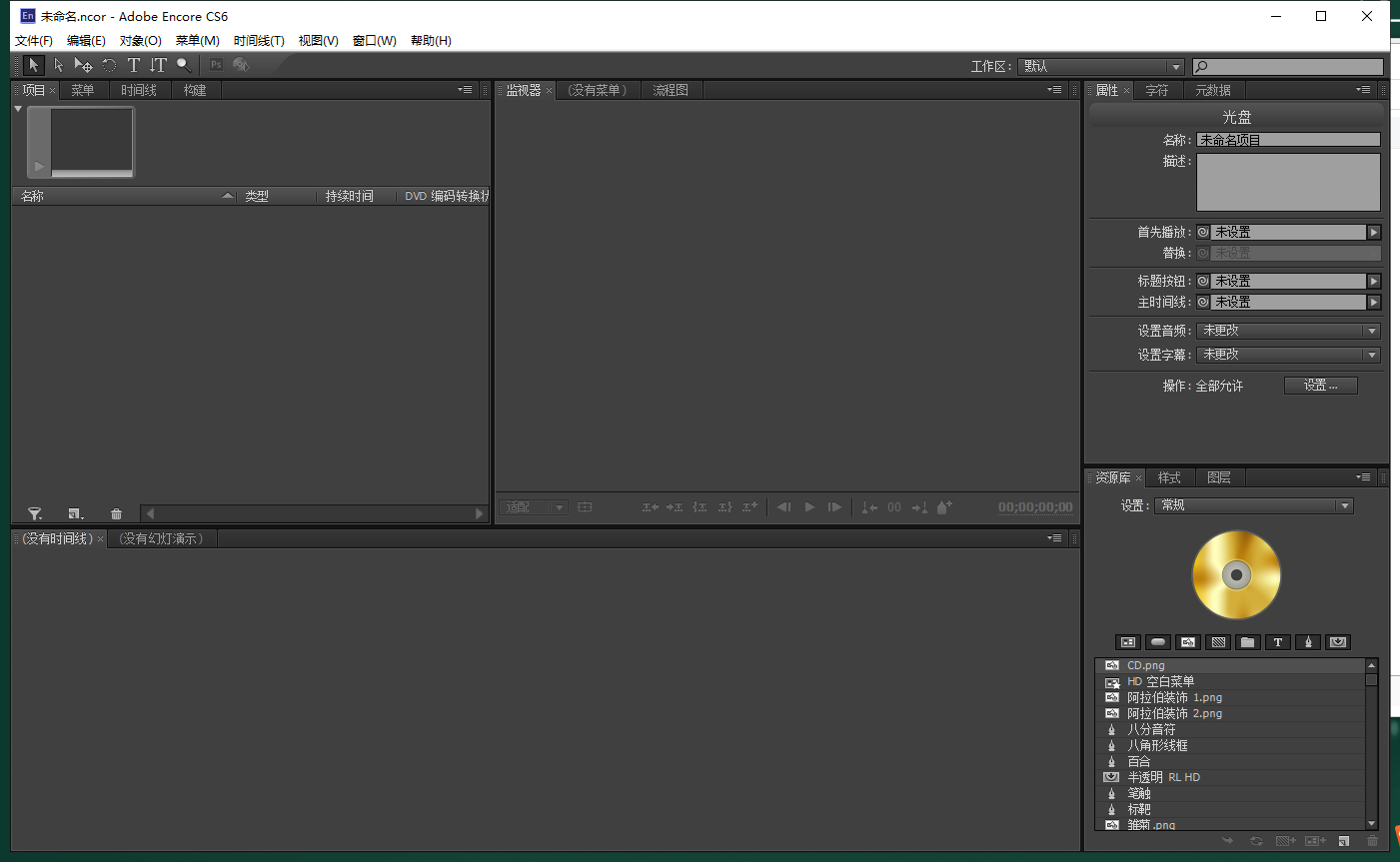
Task: Open the 文件(F) menu
Action: click(34, 41)
